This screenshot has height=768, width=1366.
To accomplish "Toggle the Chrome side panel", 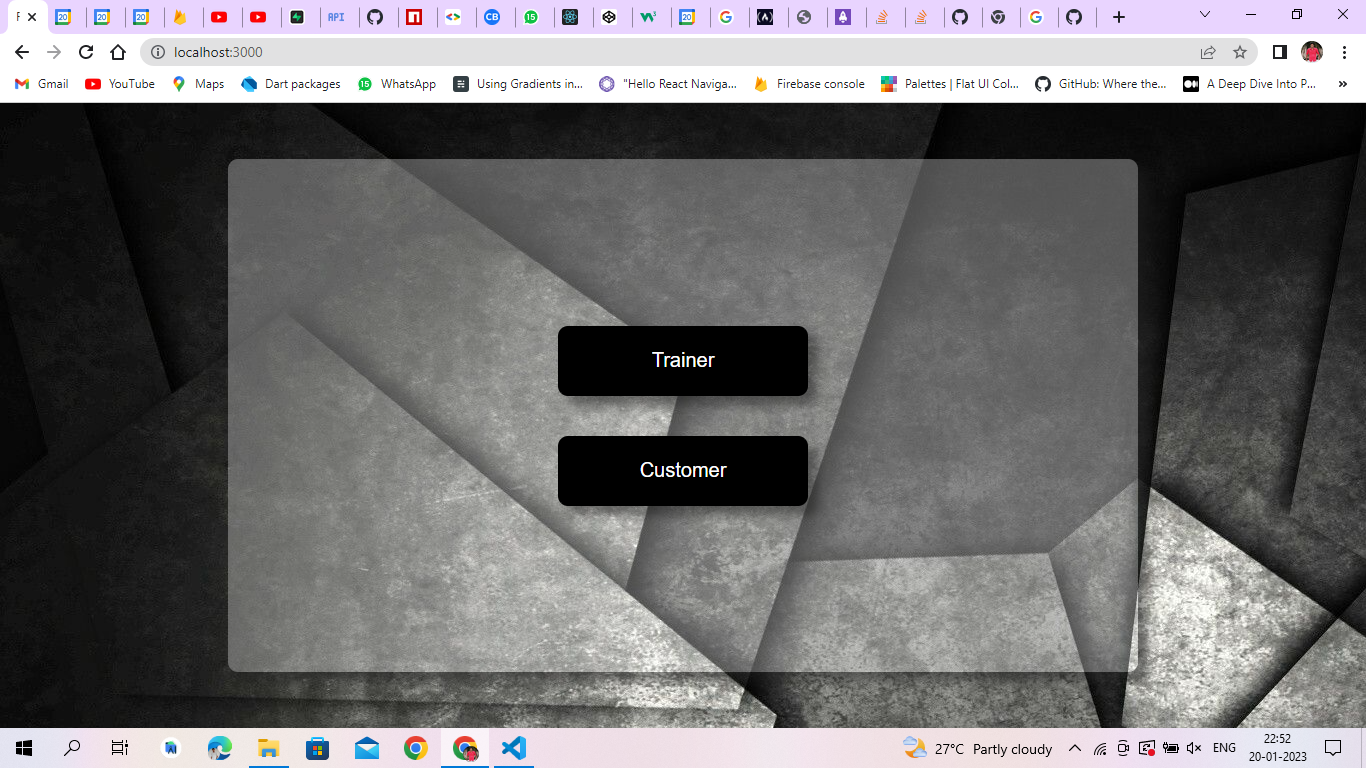I will [x=1279, y=52].
